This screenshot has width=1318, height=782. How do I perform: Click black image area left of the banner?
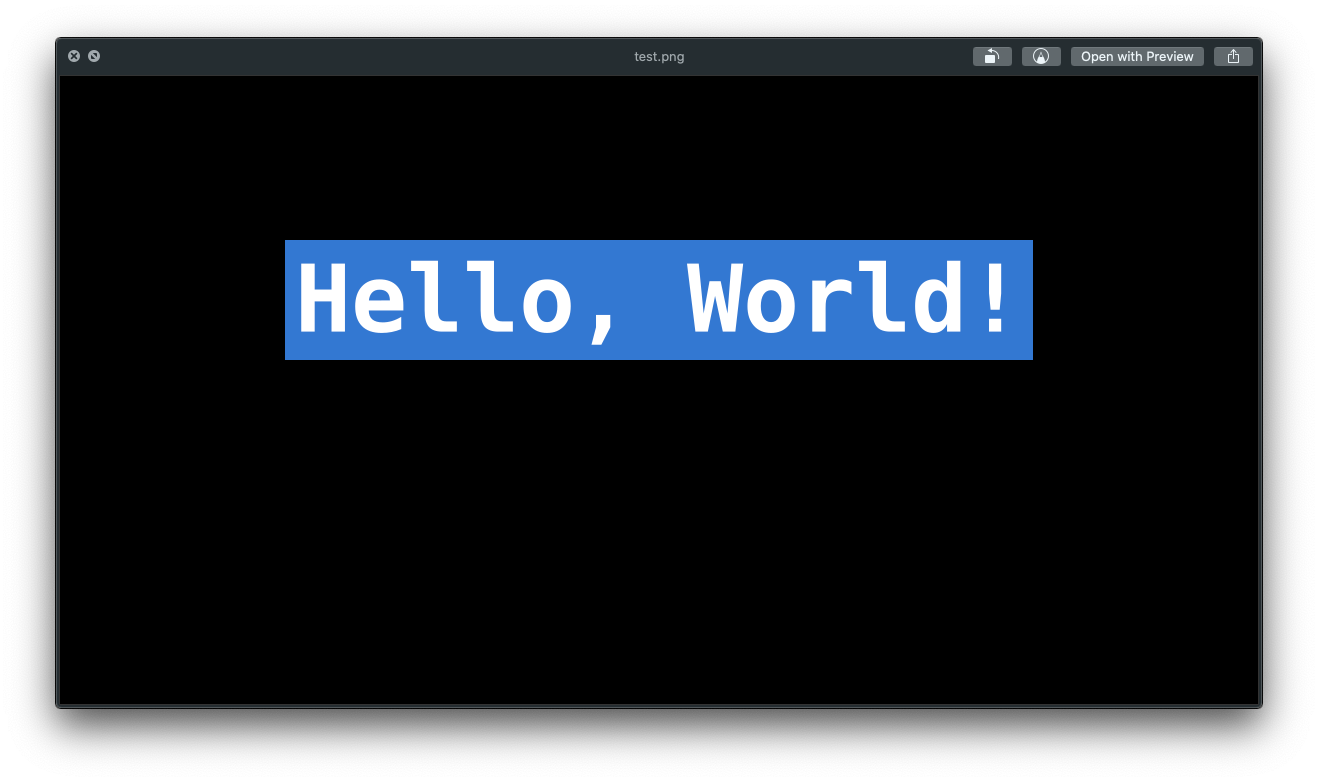[x=170, y=300]
